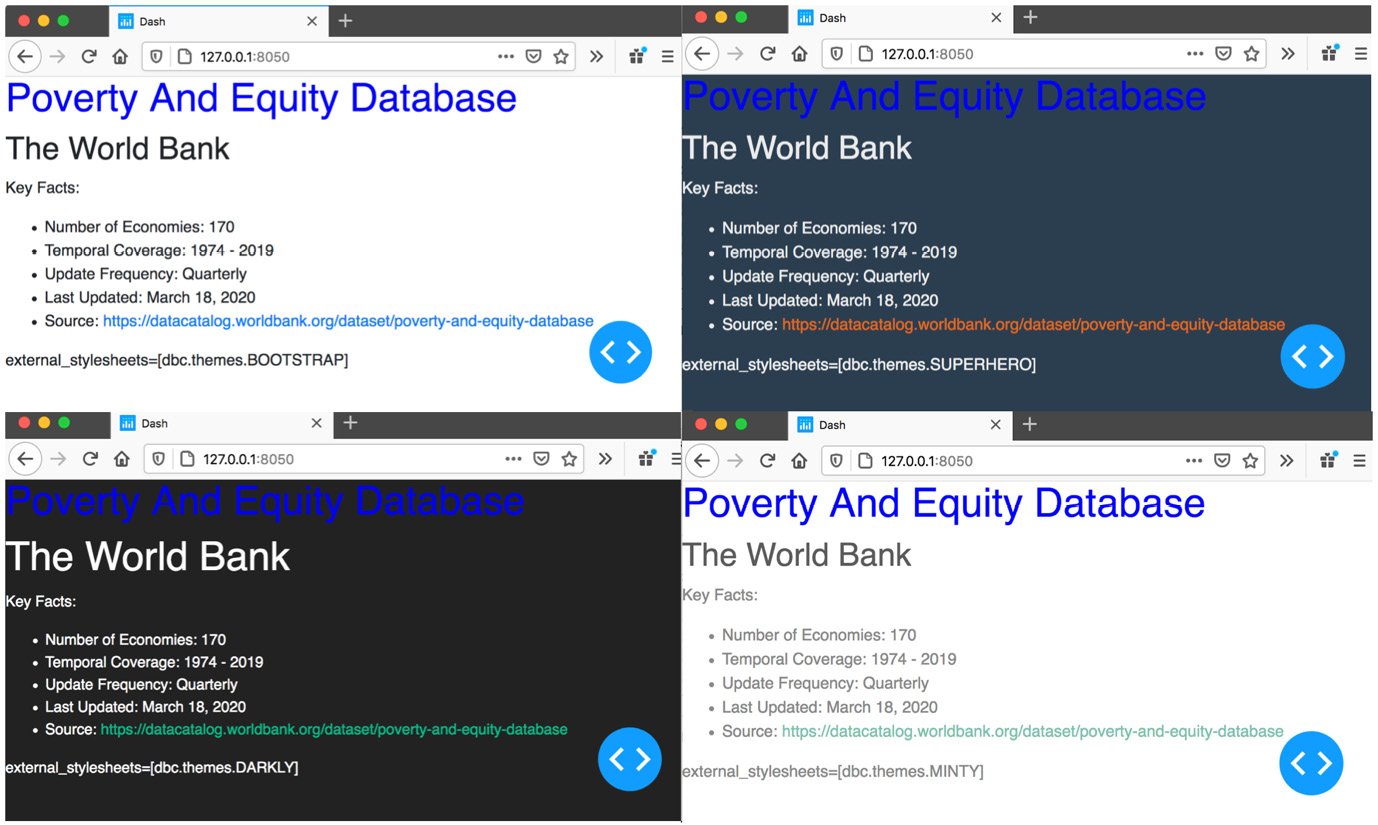Click the blue debug button in DARKLY window
The image size is (1378, 825).
629,760
